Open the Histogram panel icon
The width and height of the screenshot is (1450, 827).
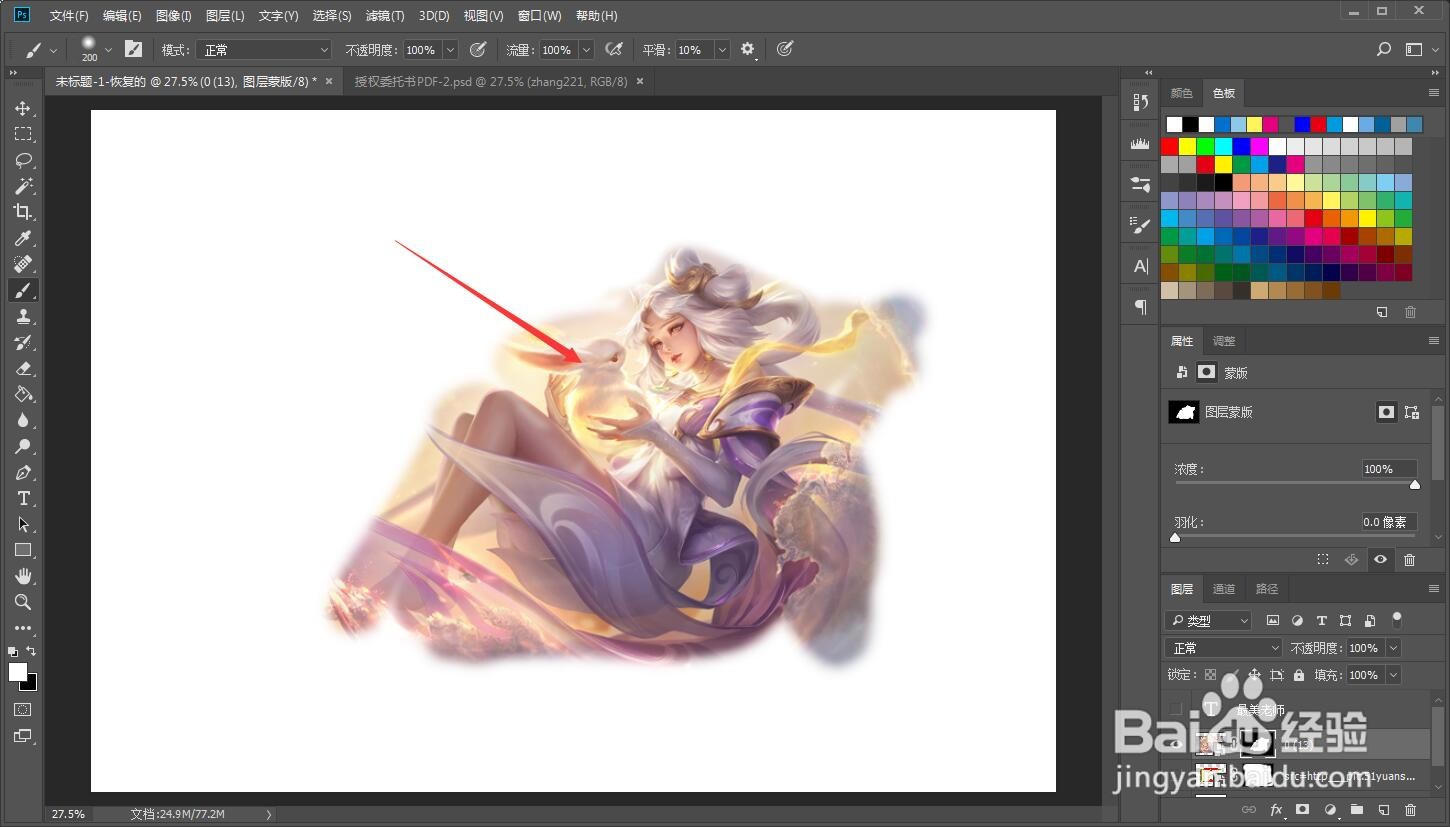(1140, 143)
